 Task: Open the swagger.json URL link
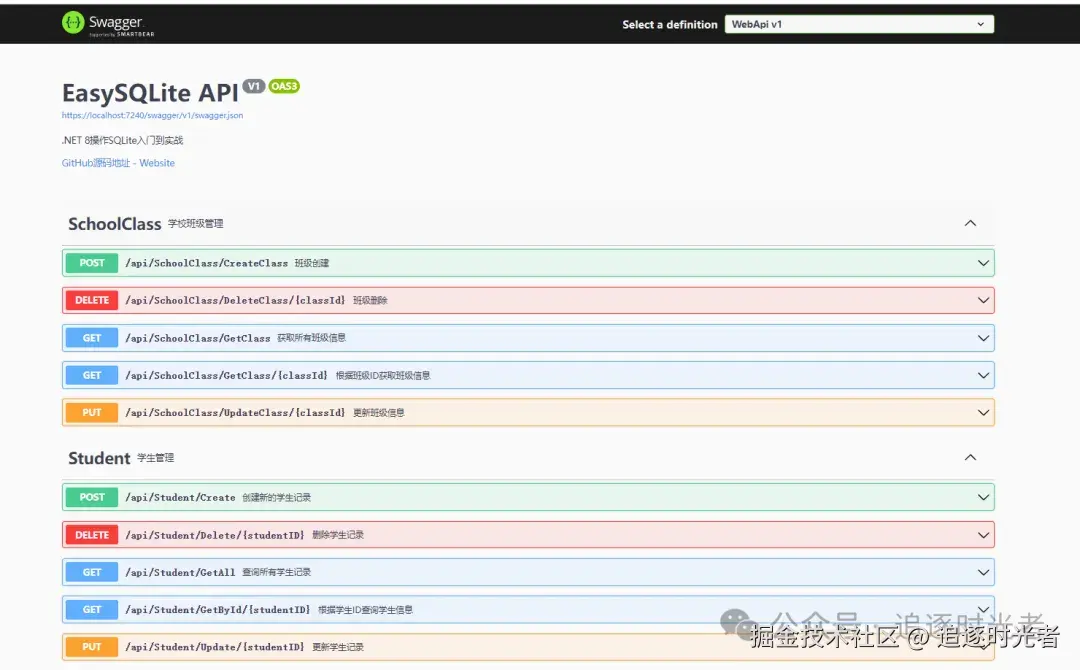click(152, 116)
